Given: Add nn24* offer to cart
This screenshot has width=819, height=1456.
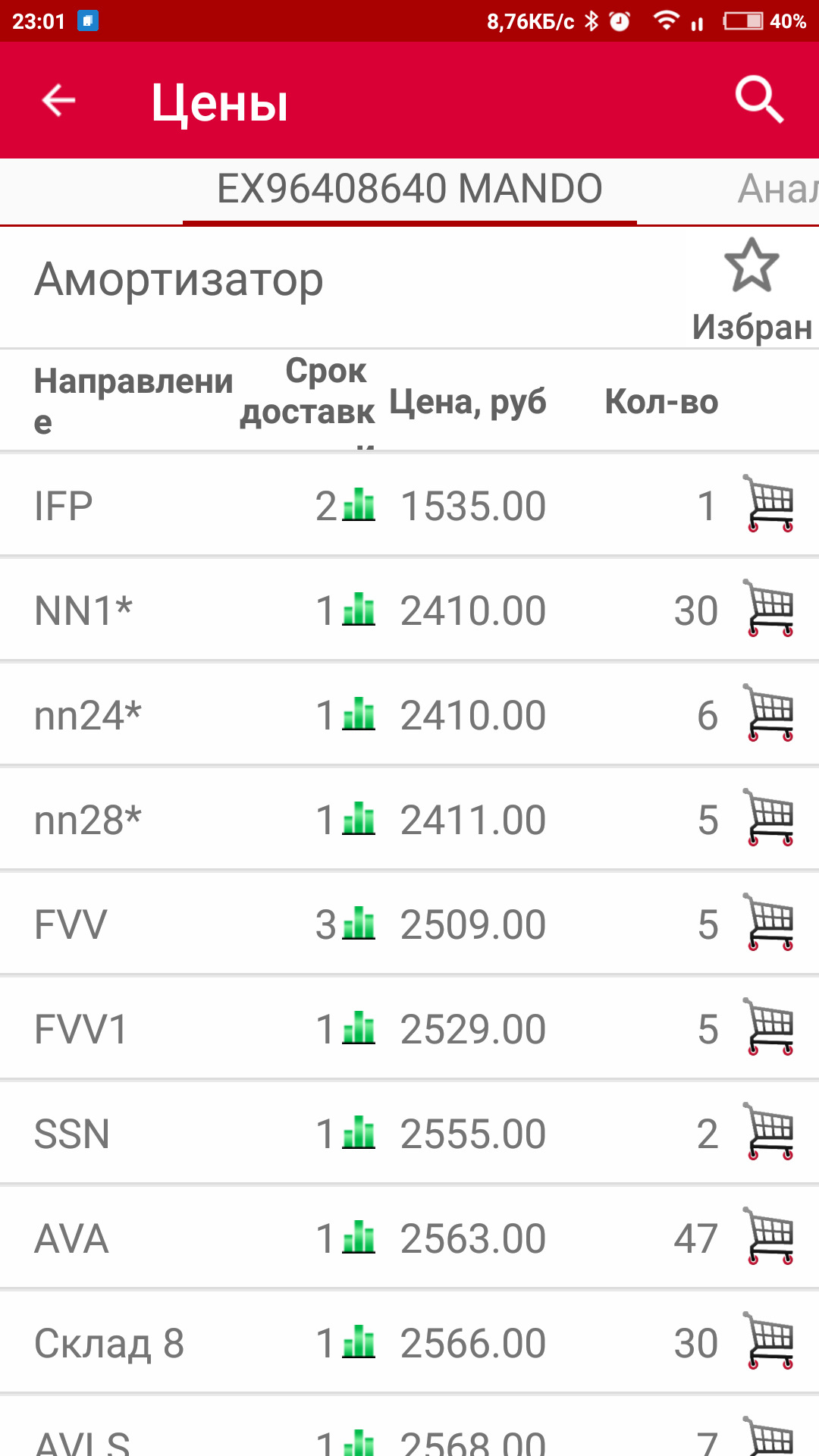Looking at the screenshot, I should click(x=769, y=713).
